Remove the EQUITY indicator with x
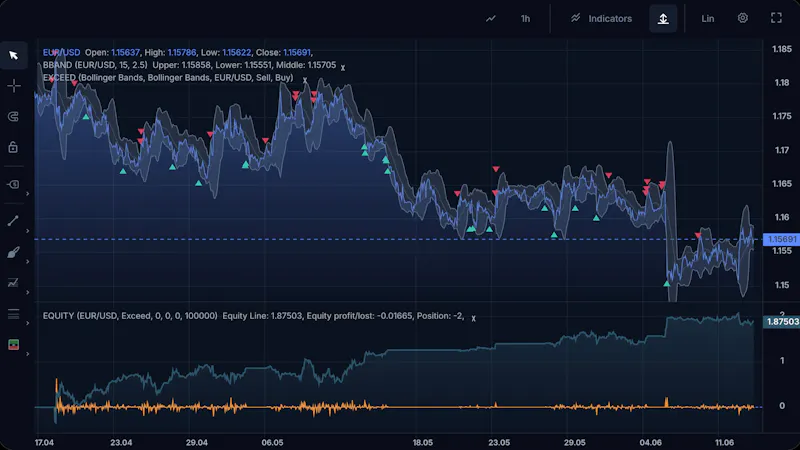 tap(473, 318)
